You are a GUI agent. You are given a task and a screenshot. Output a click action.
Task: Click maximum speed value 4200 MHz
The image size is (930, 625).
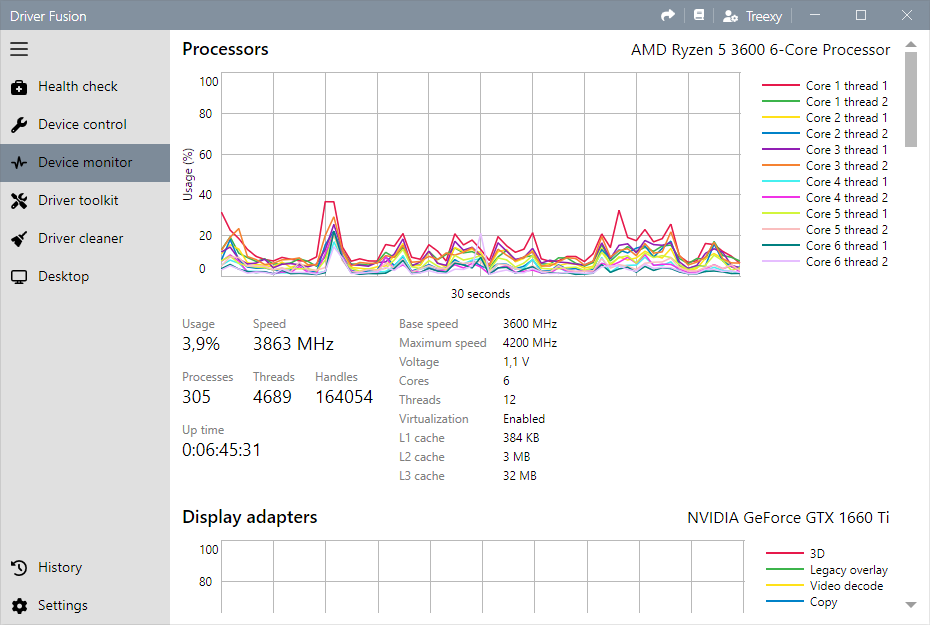pos(530,343)
